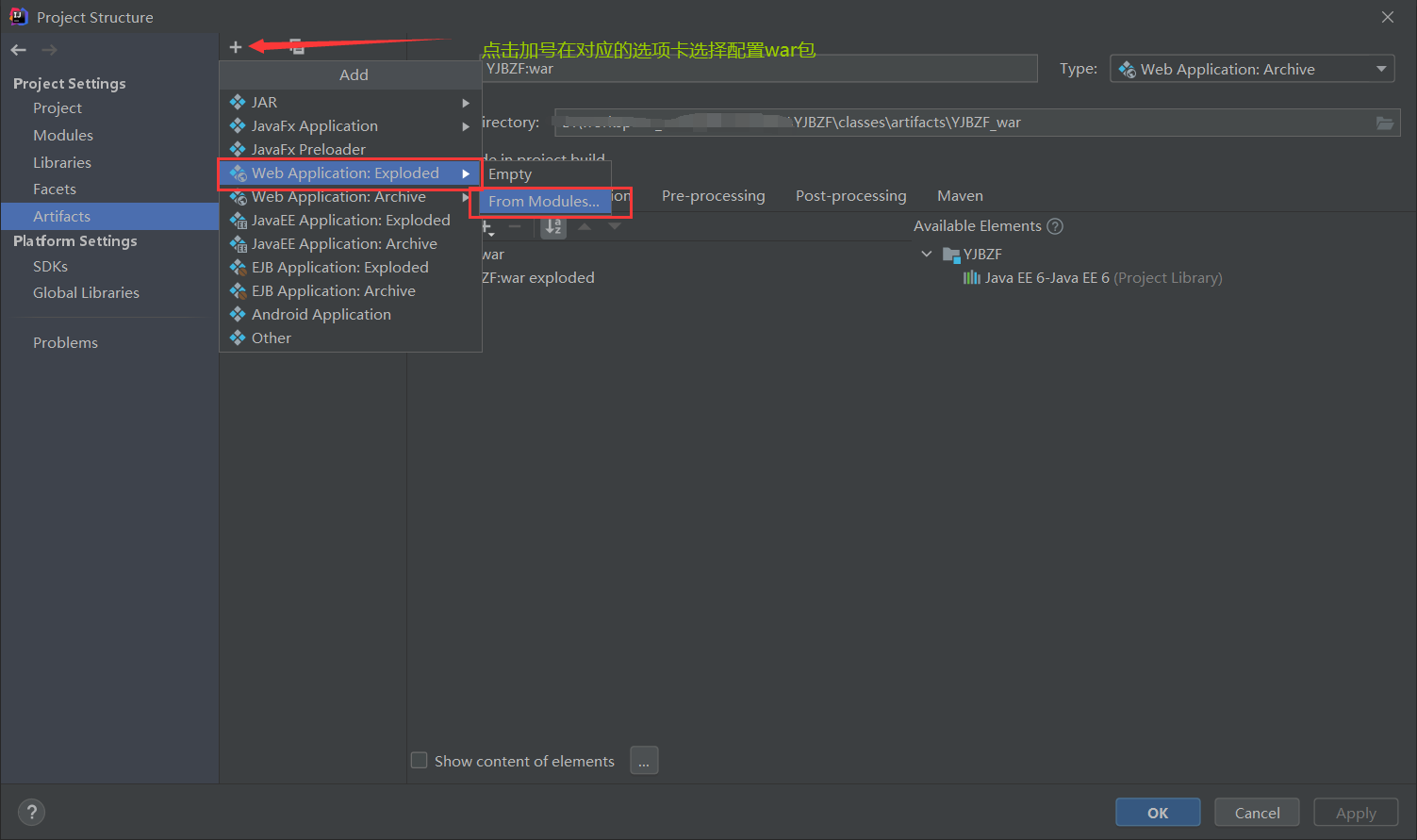Screen dimensions: 1417x840
Task: Click the YJBZF module folder icon
Action: pyautogui.click(x=951, y=255)
